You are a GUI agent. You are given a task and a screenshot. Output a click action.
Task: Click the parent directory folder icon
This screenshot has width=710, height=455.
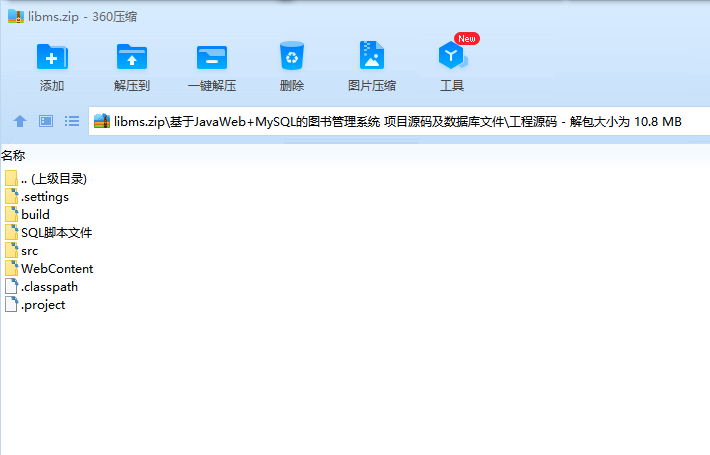(11, 178)
